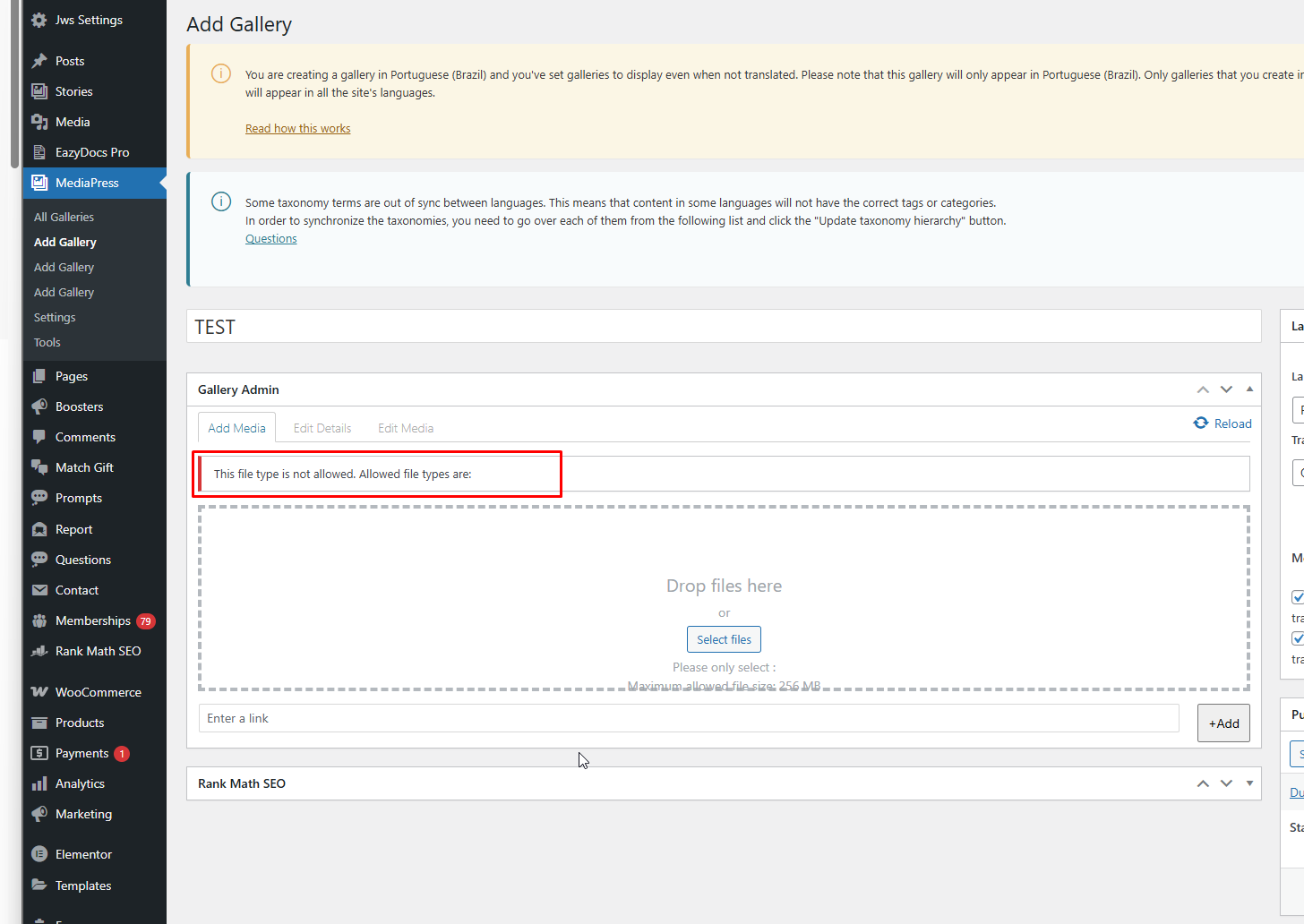Move Gallery Admin panel down with chevron
The height and width of the screenshot is (924, 1304).
tap(1226, 389)
